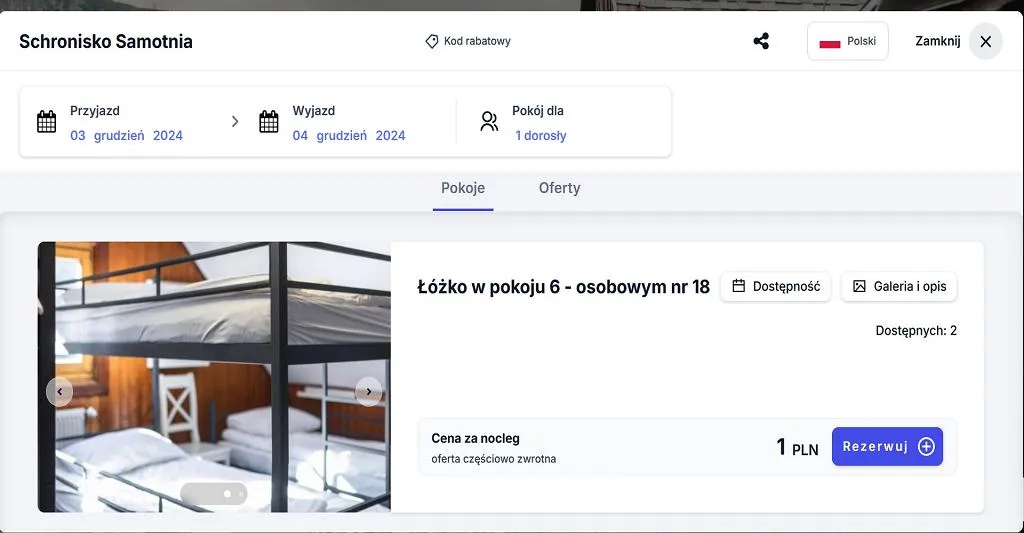Click the share icon in header
1024x533 pixels.
(x=761, y=41)
